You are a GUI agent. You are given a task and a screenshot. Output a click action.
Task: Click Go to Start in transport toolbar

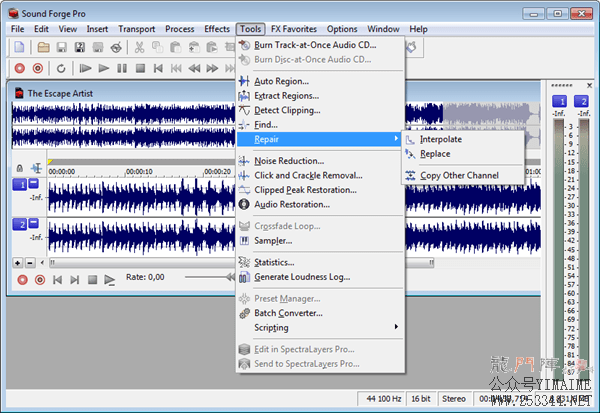pyautogui.click(x=158, y=69)
